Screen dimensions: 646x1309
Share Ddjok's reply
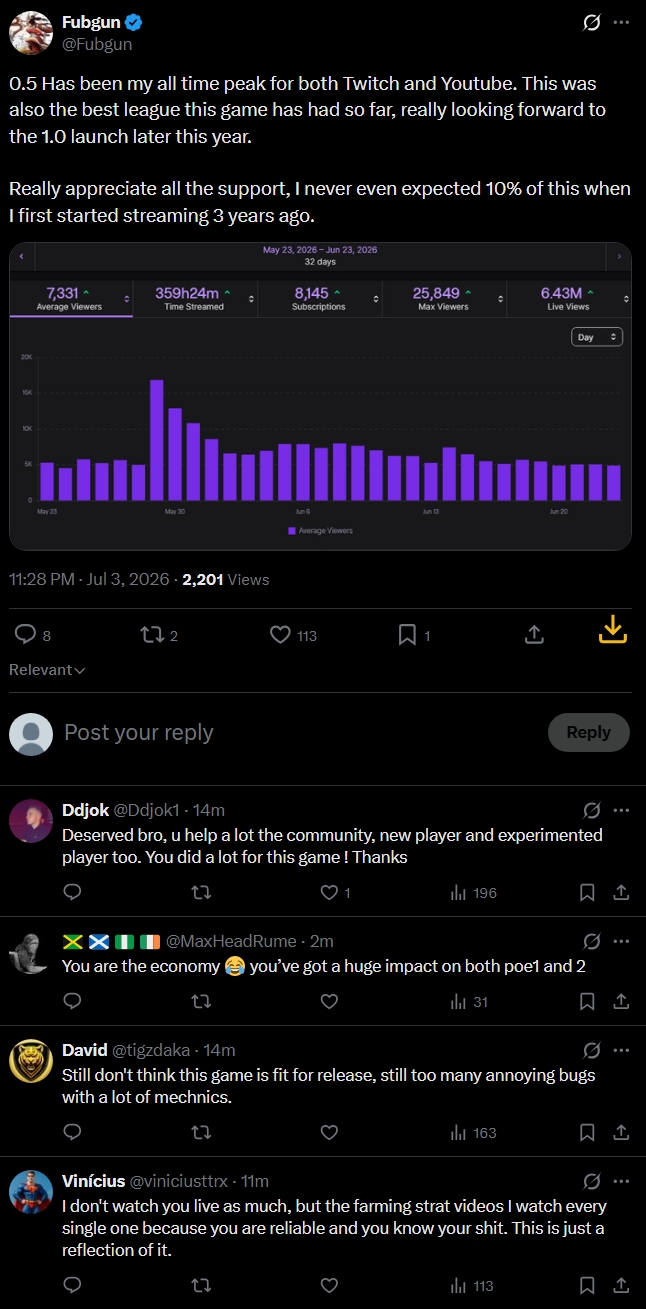(x=620, y=893)
